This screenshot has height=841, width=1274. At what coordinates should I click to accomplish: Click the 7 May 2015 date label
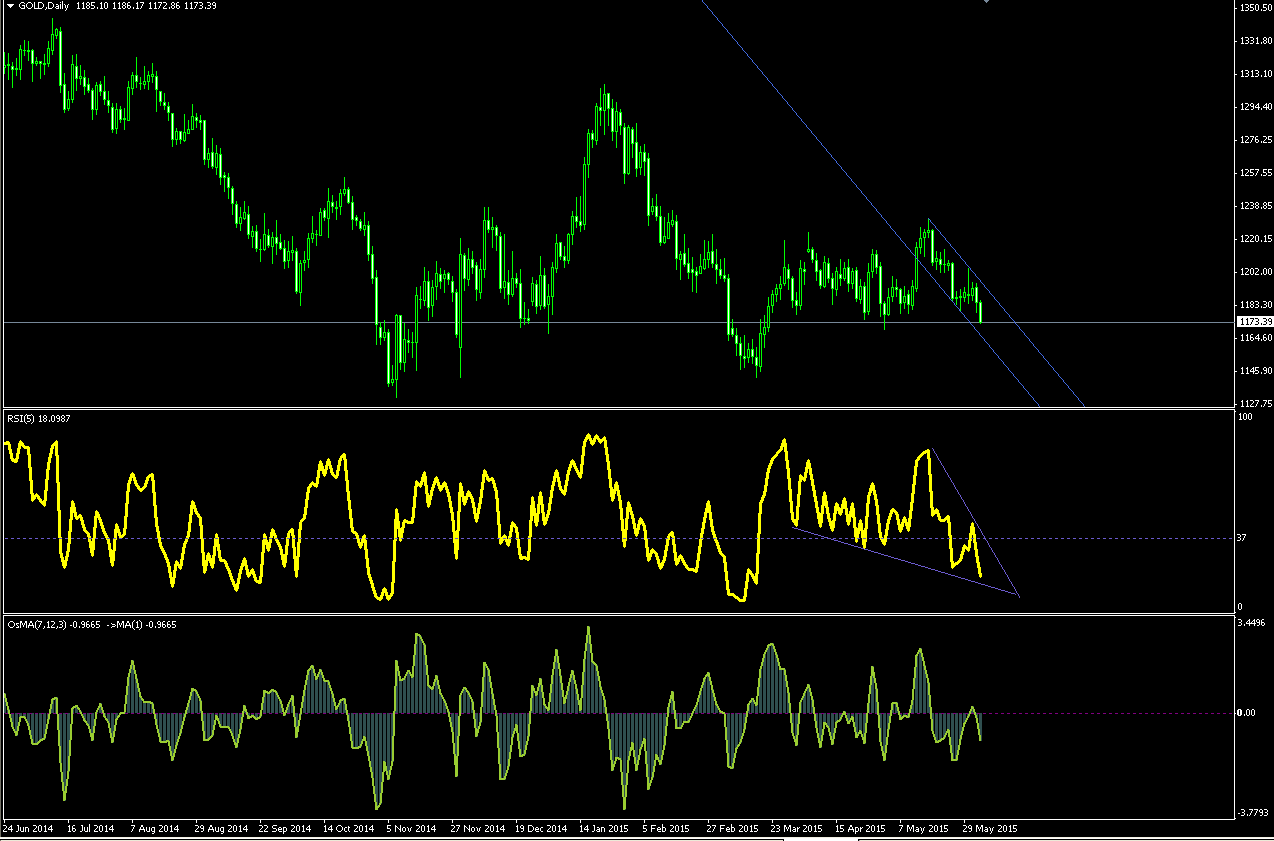click(924, 829)
